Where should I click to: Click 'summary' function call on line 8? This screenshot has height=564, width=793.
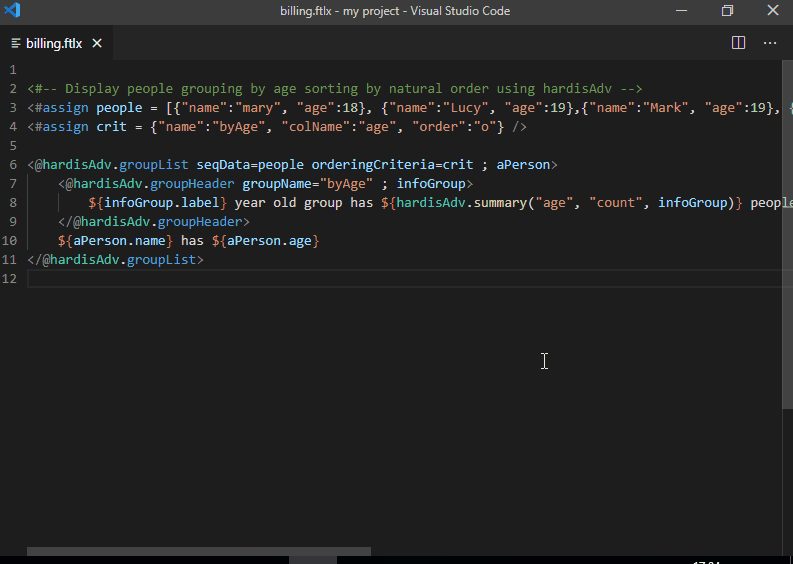500,203
